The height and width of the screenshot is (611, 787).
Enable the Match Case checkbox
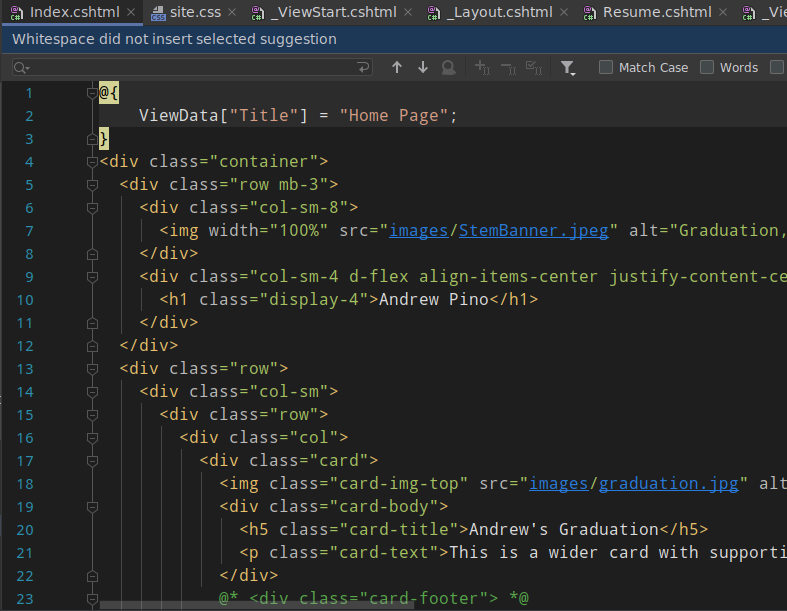[606, 67]
